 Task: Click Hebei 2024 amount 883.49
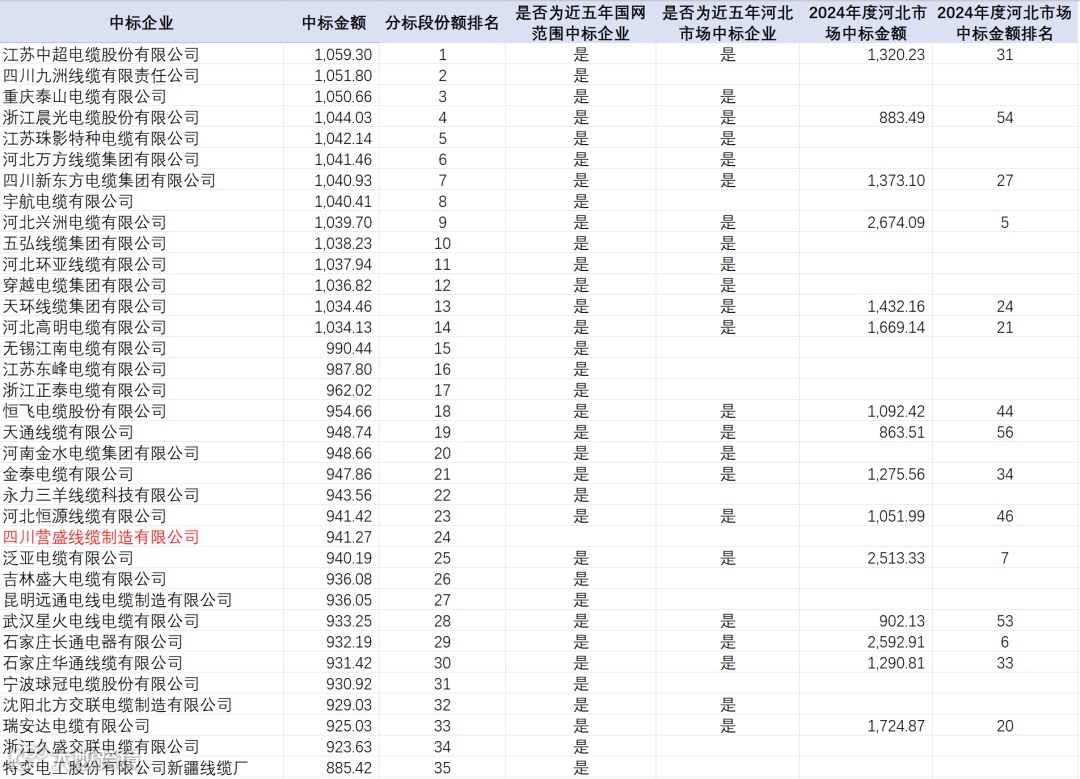click(902, 118)
